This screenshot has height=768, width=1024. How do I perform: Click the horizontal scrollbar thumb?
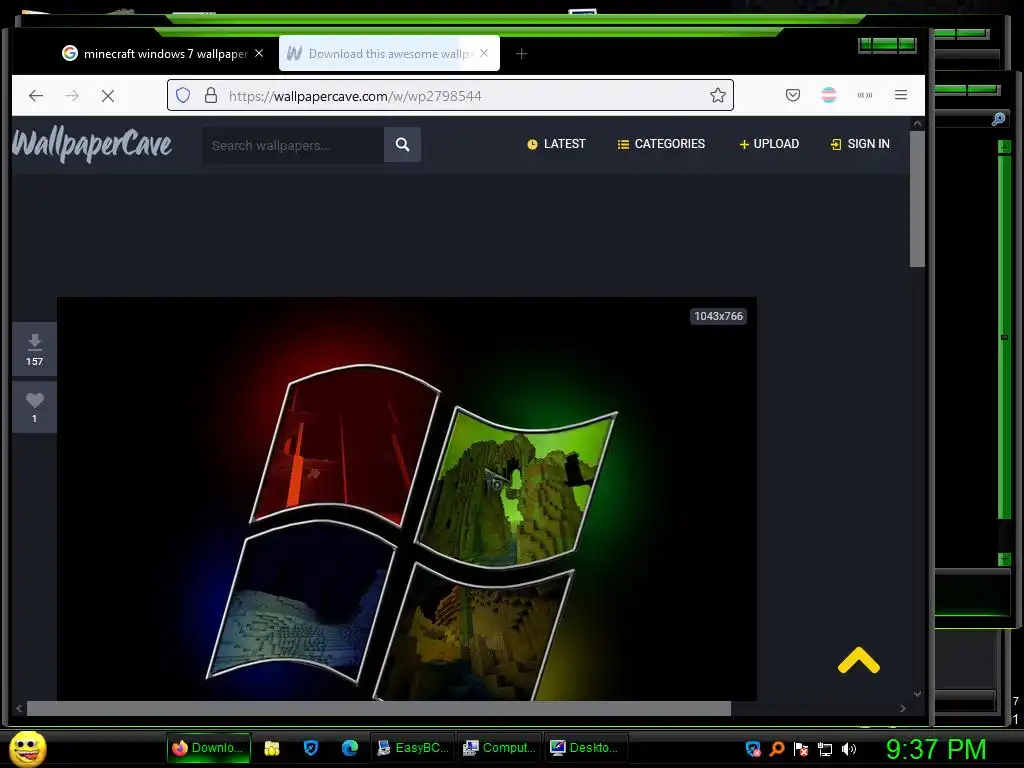coord(379,709)
